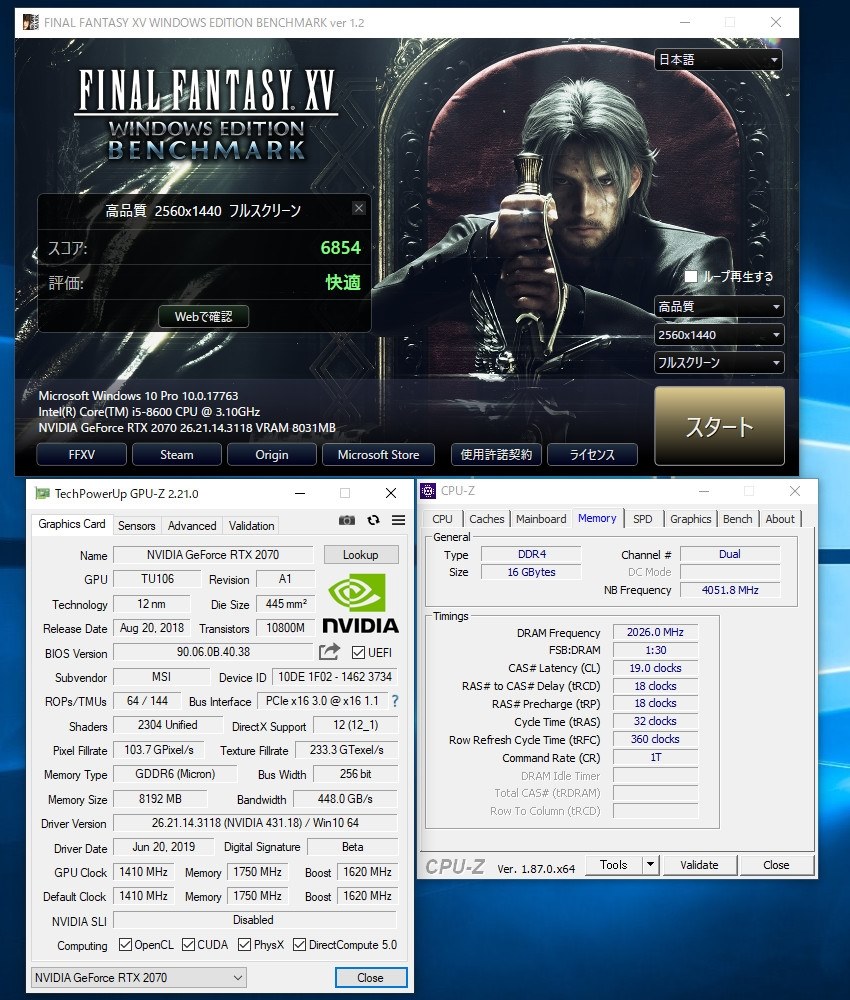Open the Graphics tab in CPU-Z

(690, 518)
